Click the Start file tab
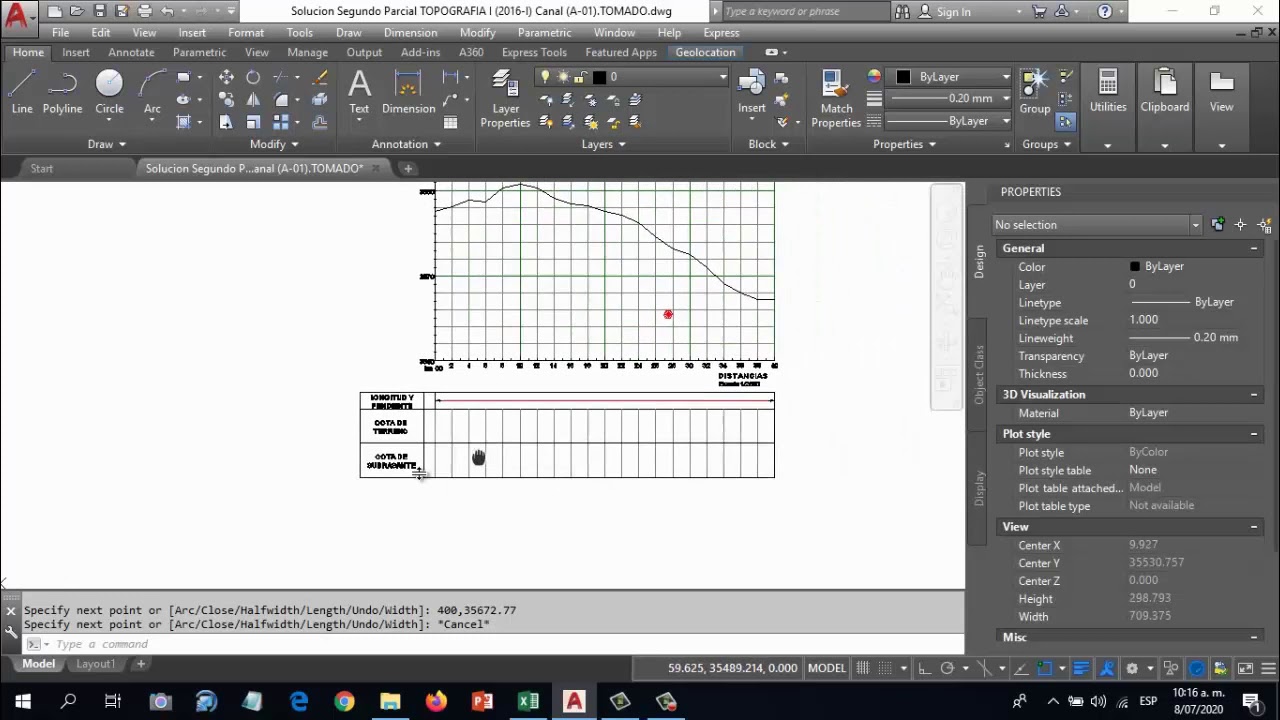Viewport: 1280px width, 720px height. pos(41,168)
